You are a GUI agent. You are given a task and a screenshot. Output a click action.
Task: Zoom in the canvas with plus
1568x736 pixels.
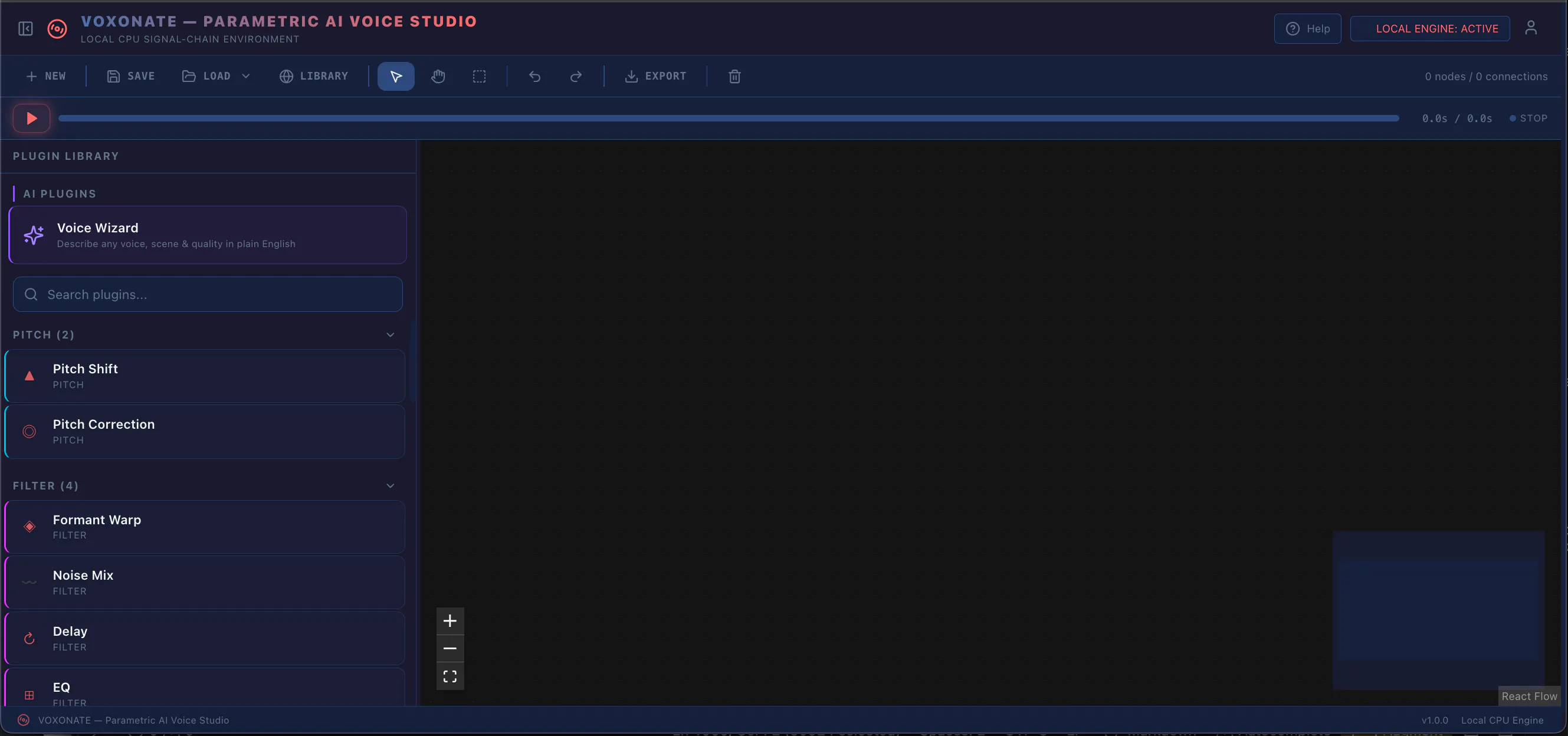[x=450, y=621]
